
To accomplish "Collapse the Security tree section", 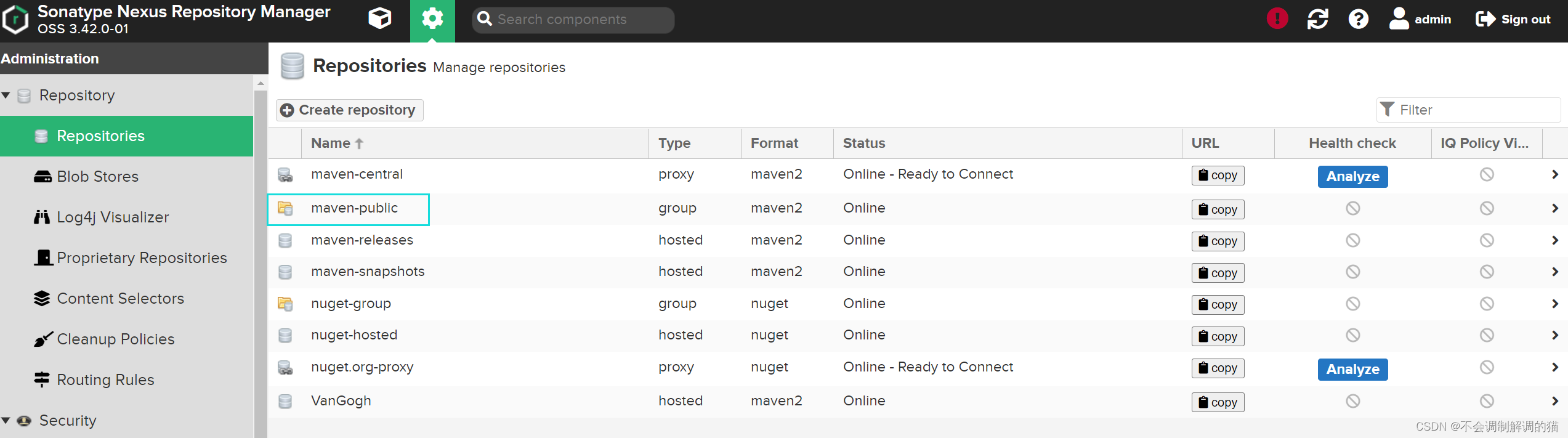I will click(6, 421).
